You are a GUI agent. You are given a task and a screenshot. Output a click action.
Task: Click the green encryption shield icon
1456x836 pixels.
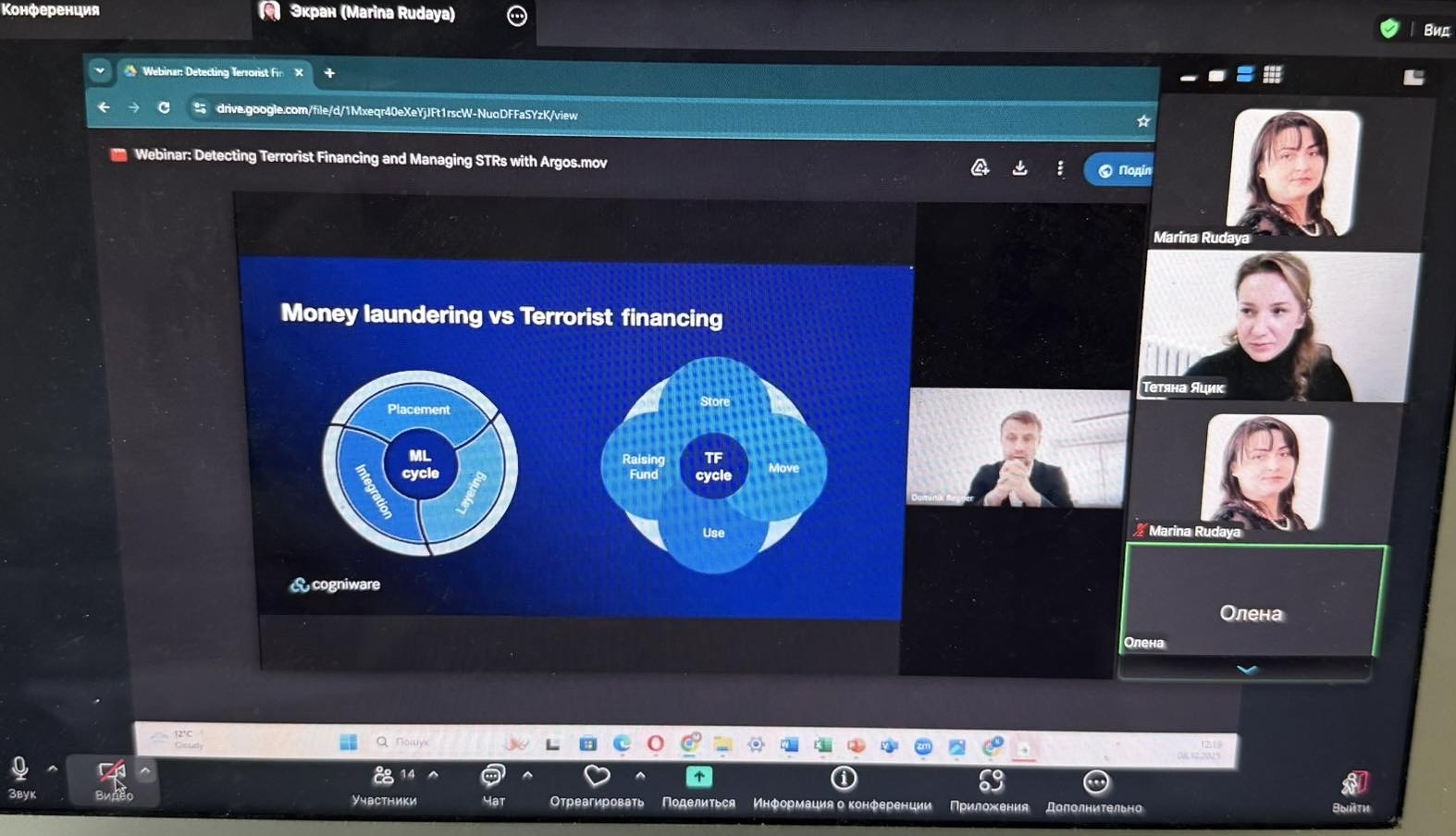(1388, 29)
